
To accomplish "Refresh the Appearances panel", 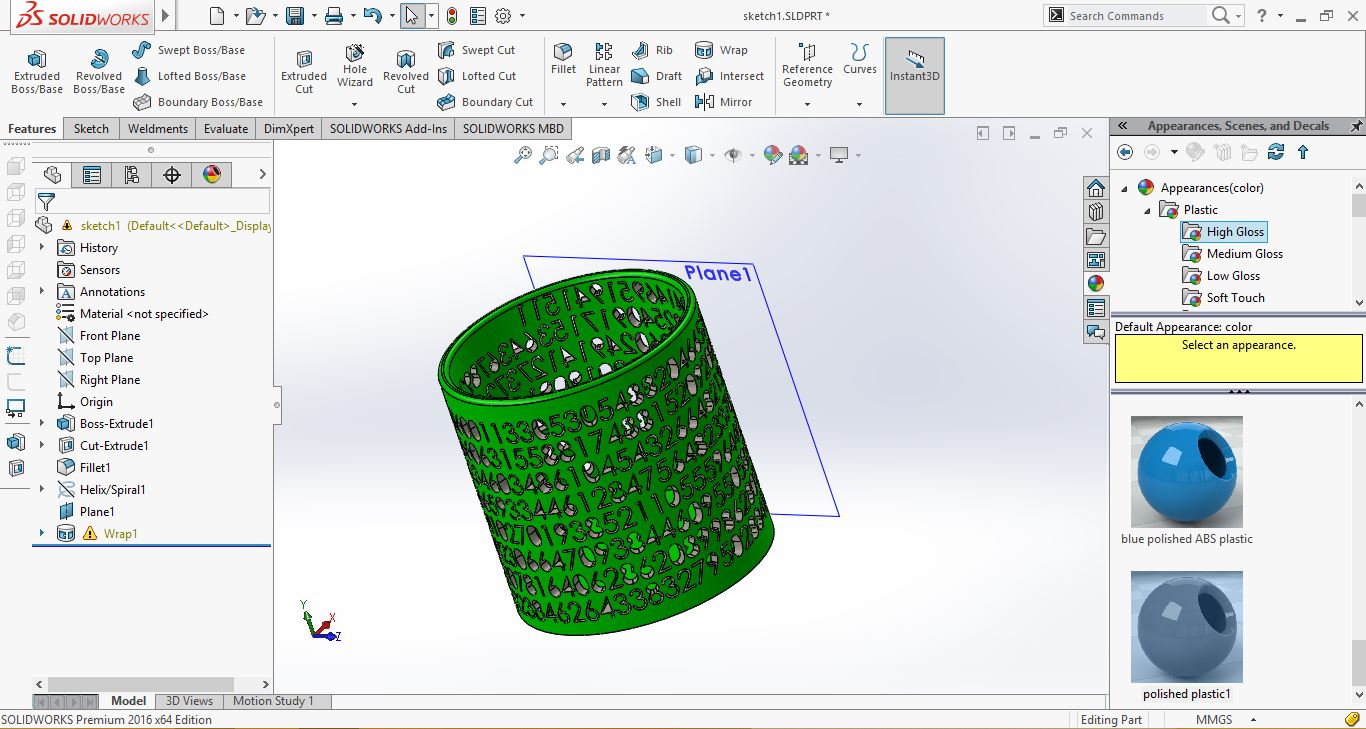I will (x=1275, y=152).
